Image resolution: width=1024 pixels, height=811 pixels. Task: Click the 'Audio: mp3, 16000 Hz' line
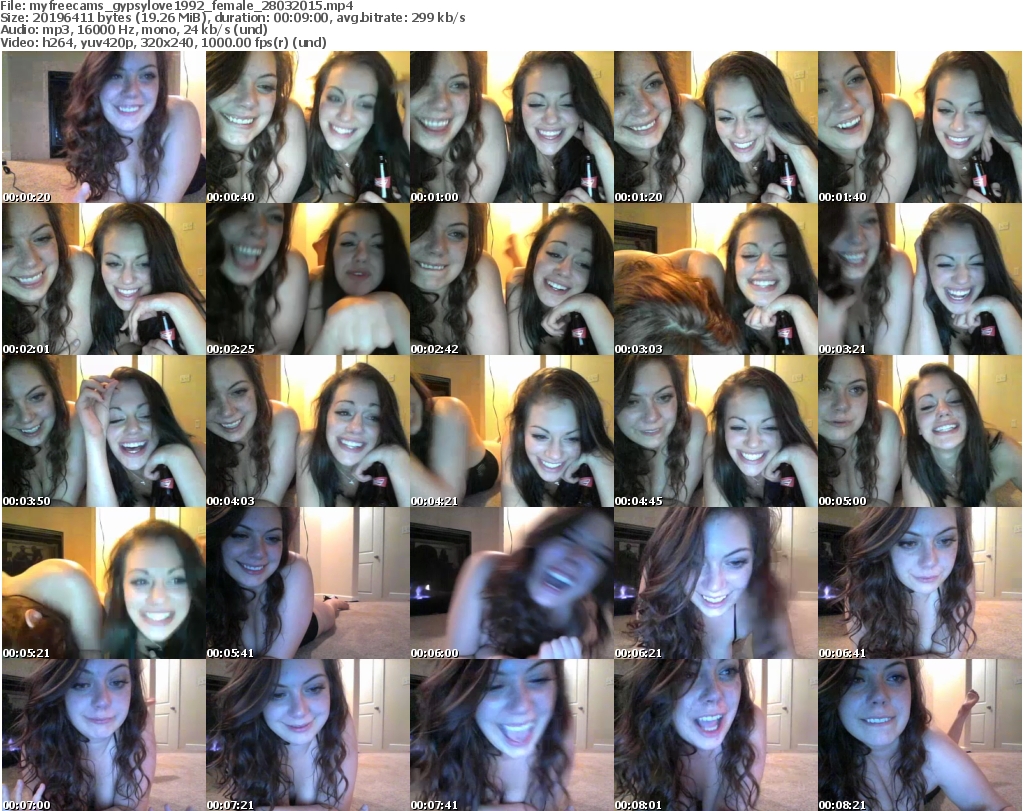click(134, 29)
